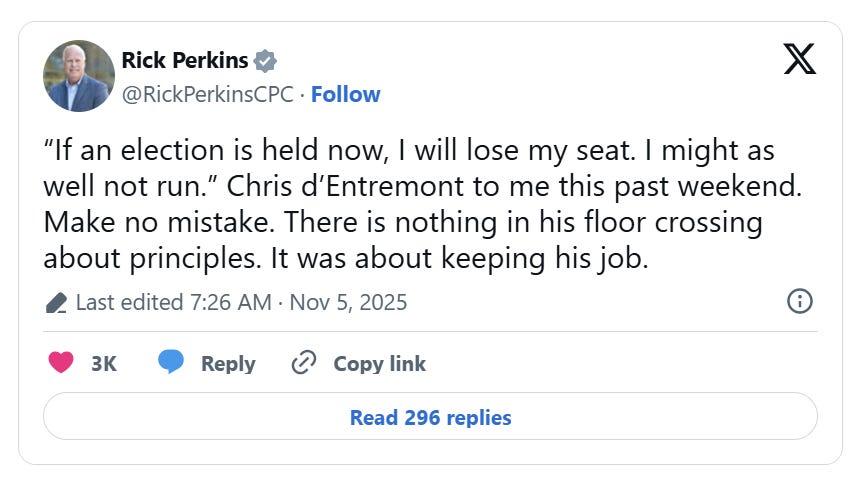Click the tweet's first line of text
Viewport: 860px width, 478px height.
408,152
